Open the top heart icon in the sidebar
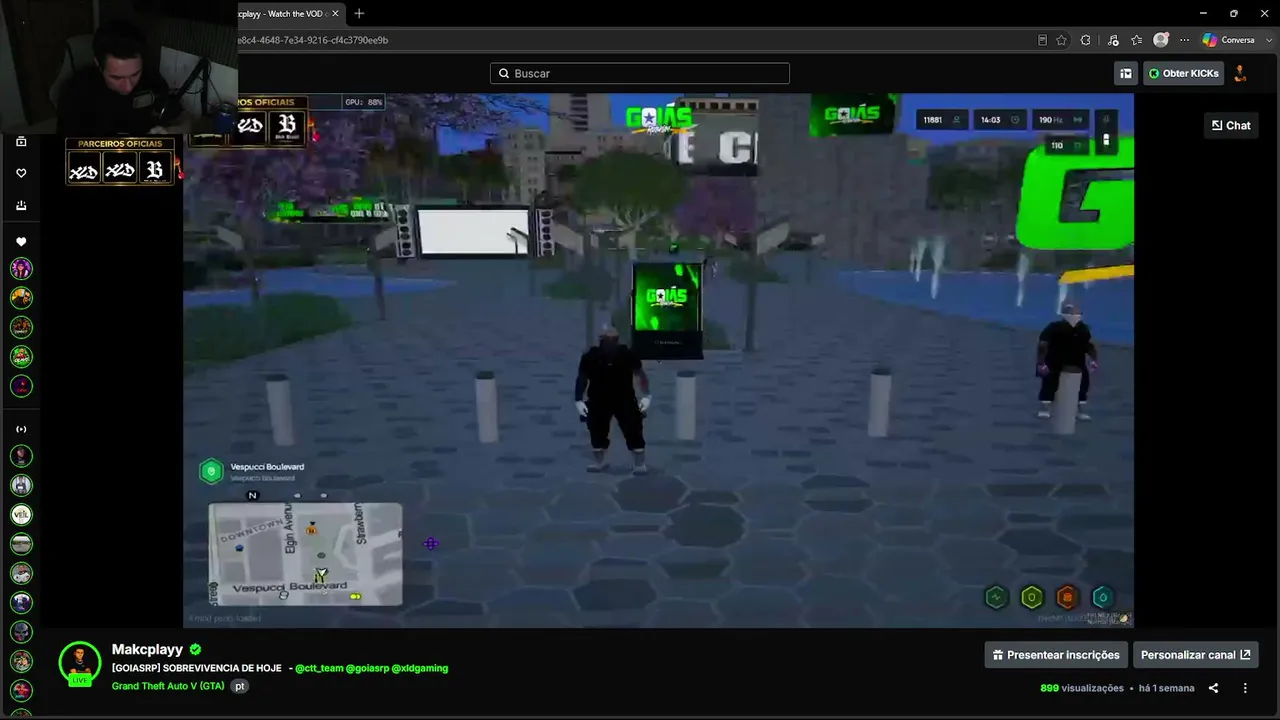The image size is (1280, 720). click(x=21, y=173)
